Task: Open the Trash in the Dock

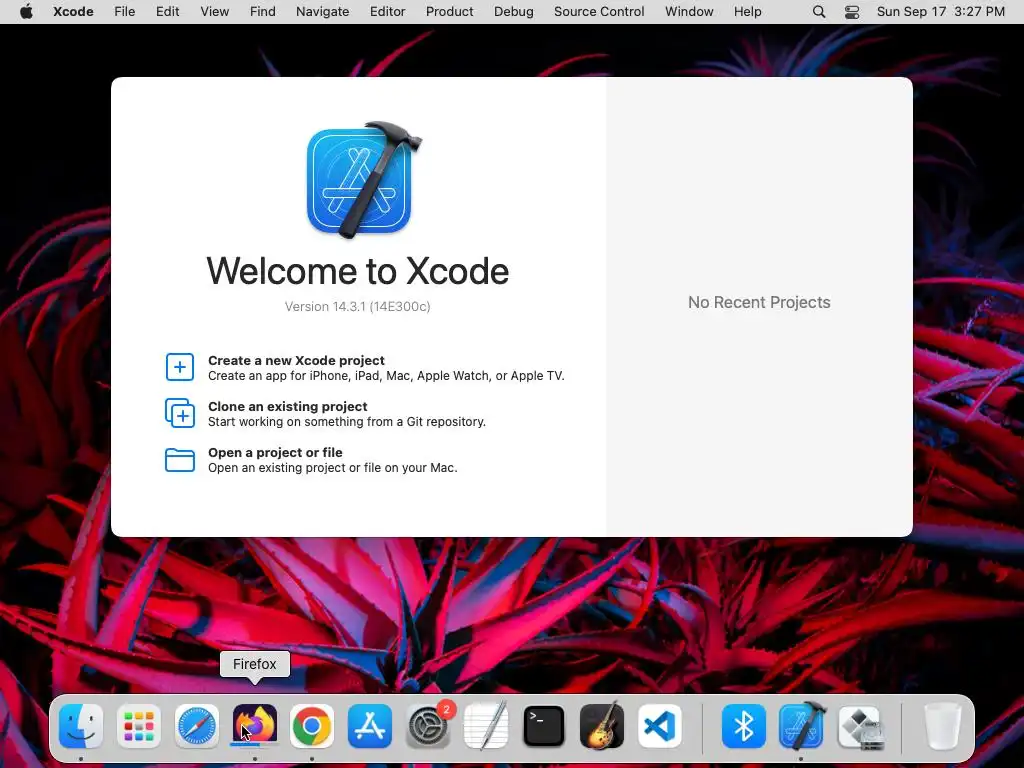Action: pyautogui.click(x=943, y=726)
